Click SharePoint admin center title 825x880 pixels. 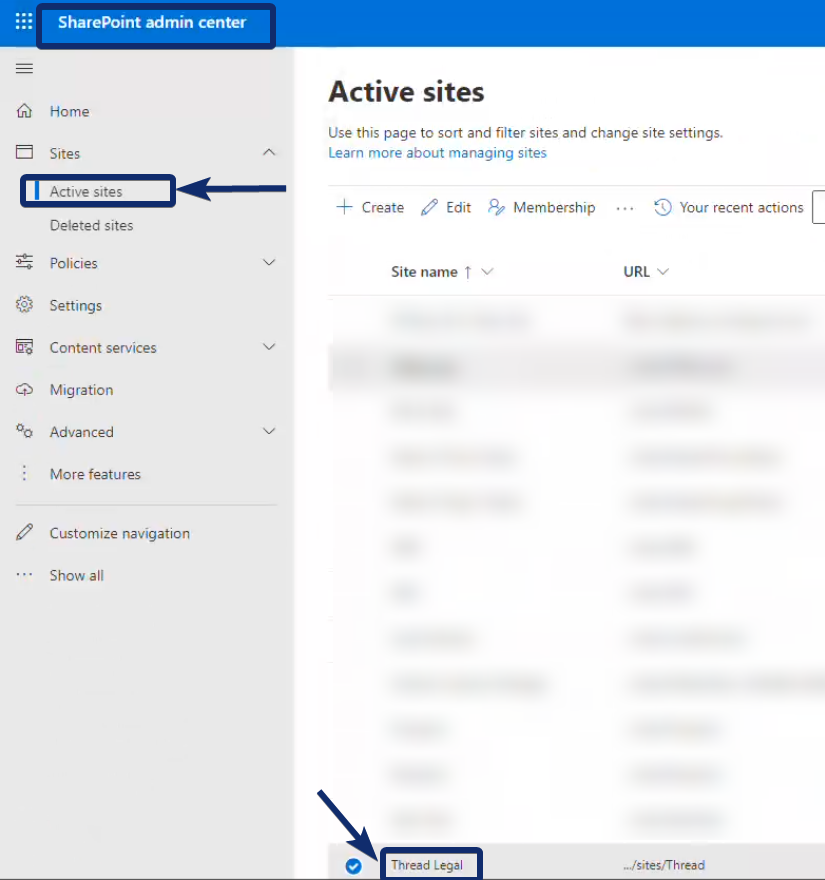[152, 22]
